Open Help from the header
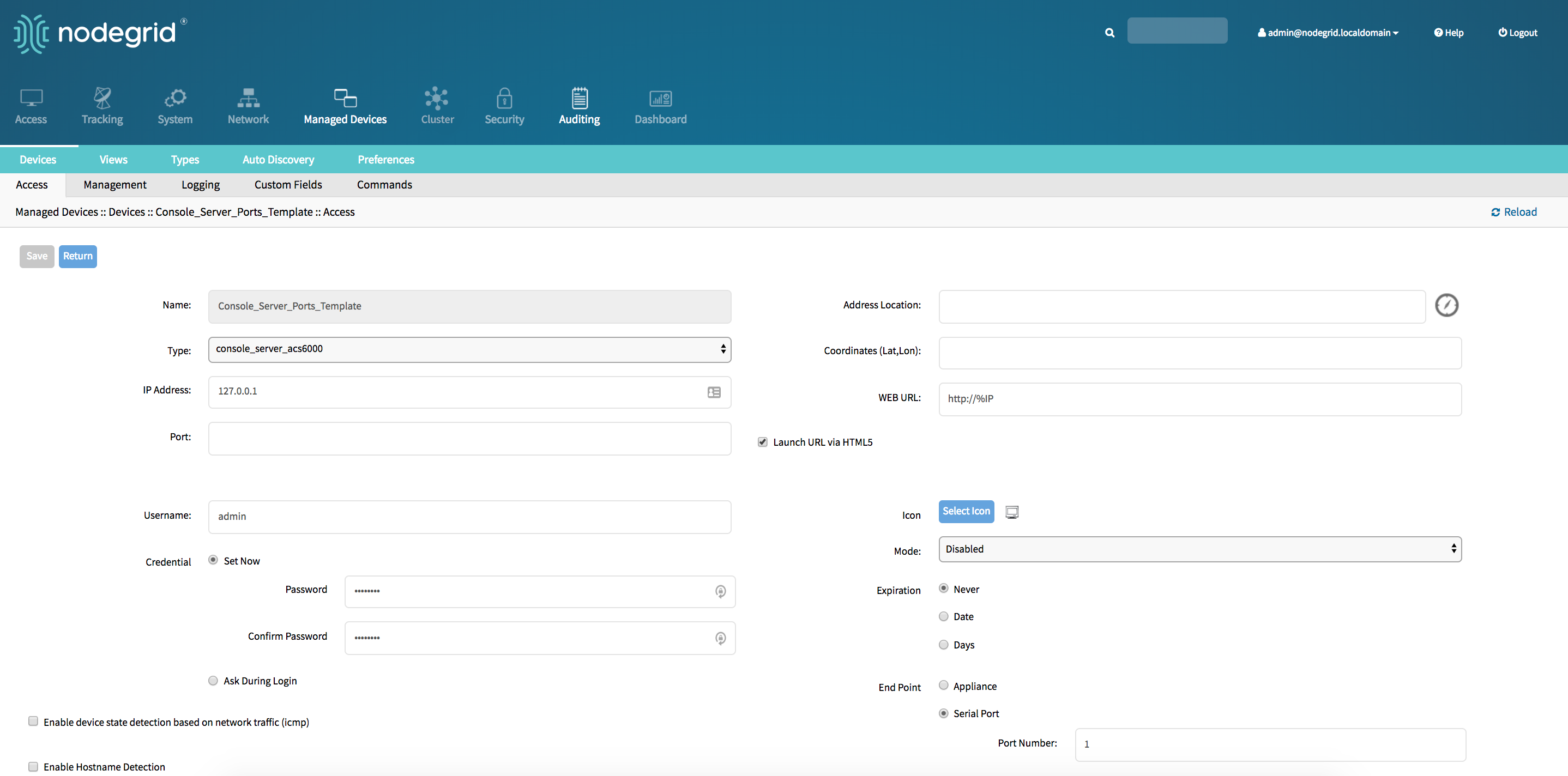 [1449, 33]
